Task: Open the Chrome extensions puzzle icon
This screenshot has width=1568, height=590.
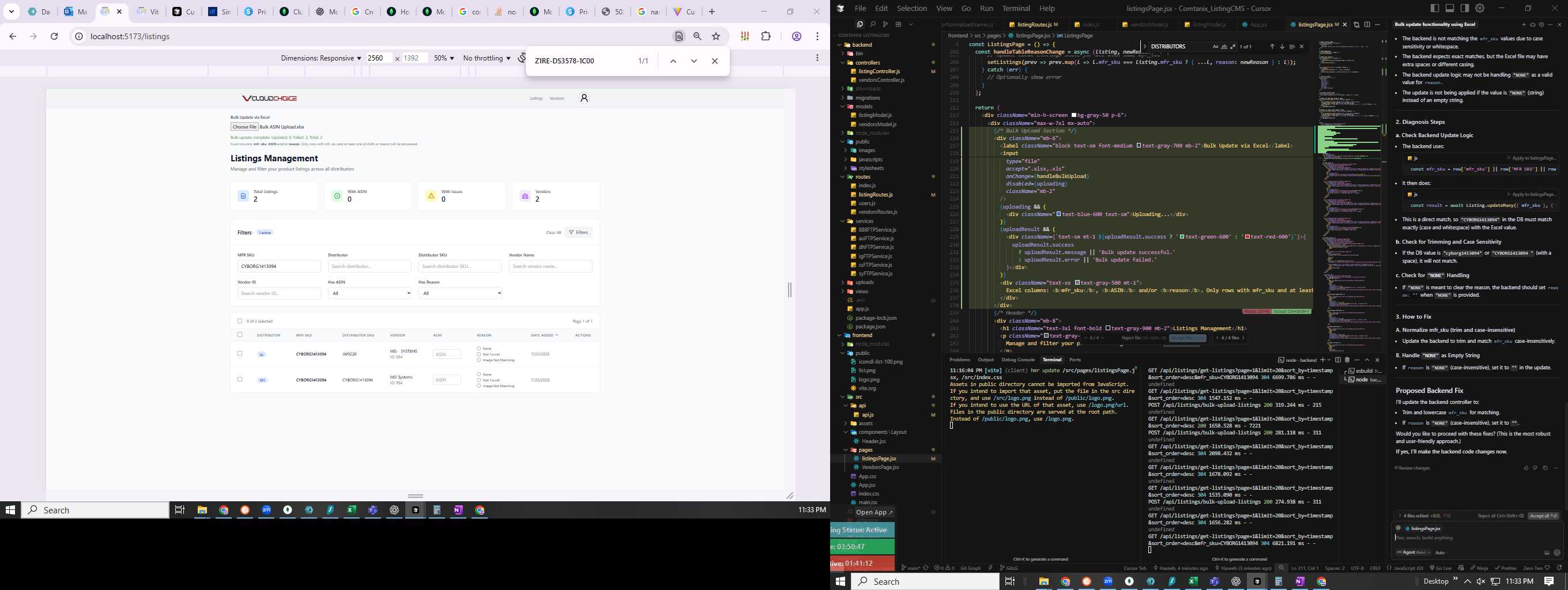Action: pos(766,36)
